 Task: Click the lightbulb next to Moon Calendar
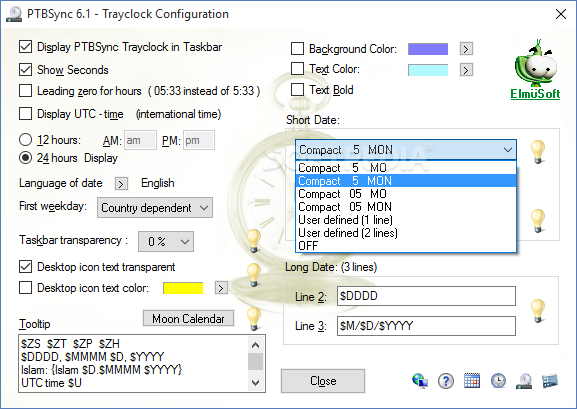tap(254, 318)
